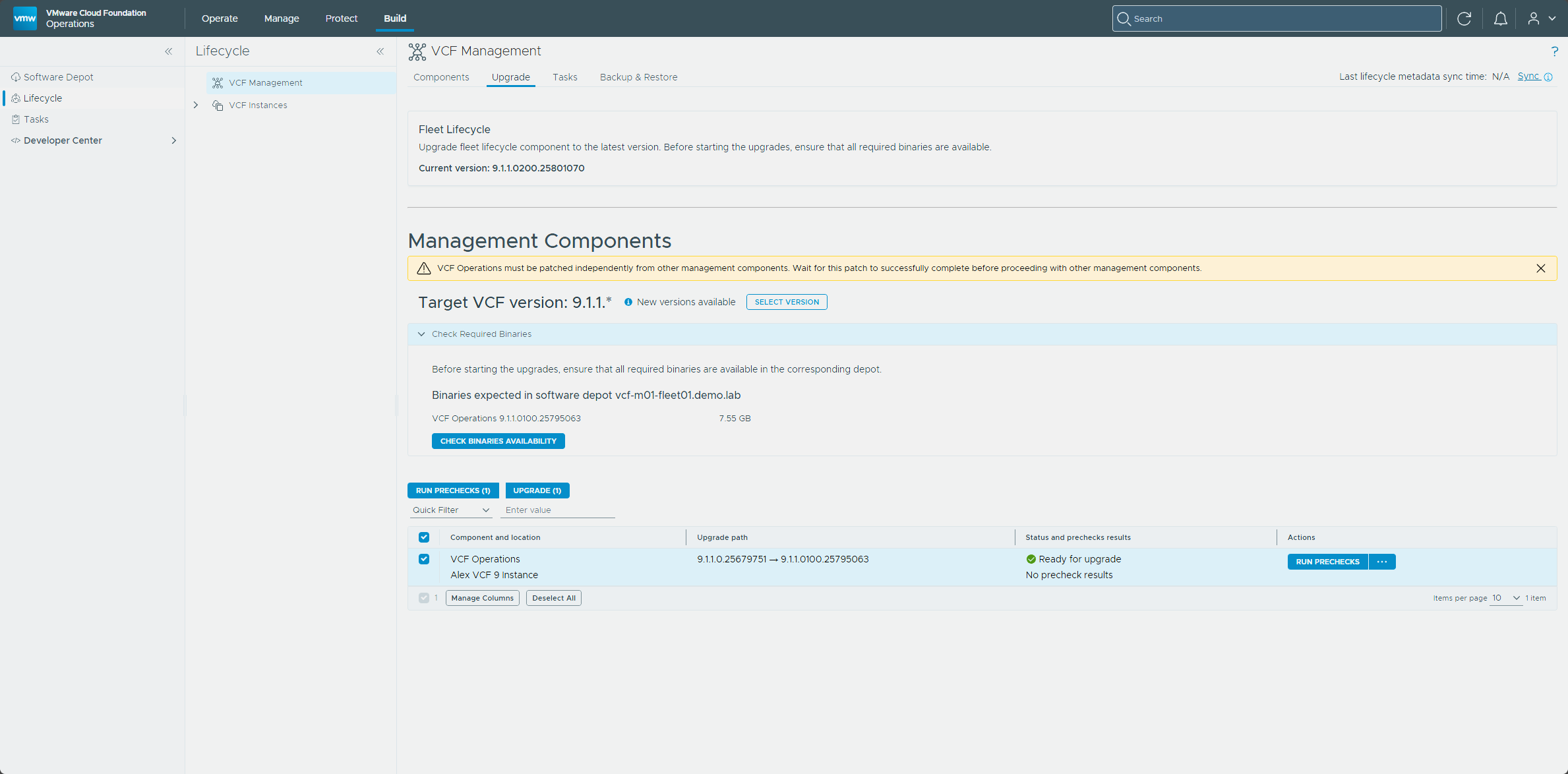The image size is (1568, 774).
Task: Click the Software Depot icon
Action: coord(16,77)
